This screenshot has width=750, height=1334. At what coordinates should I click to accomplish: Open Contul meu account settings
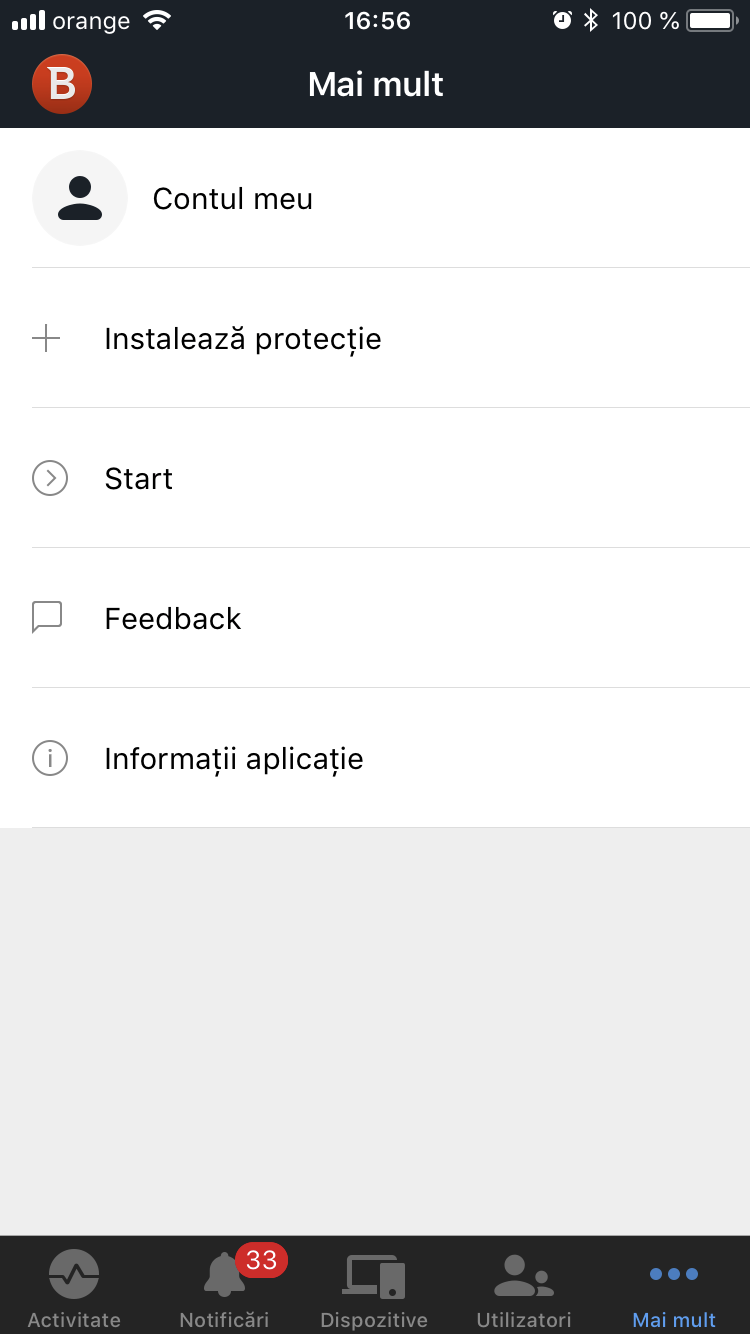tap(232, 199)
